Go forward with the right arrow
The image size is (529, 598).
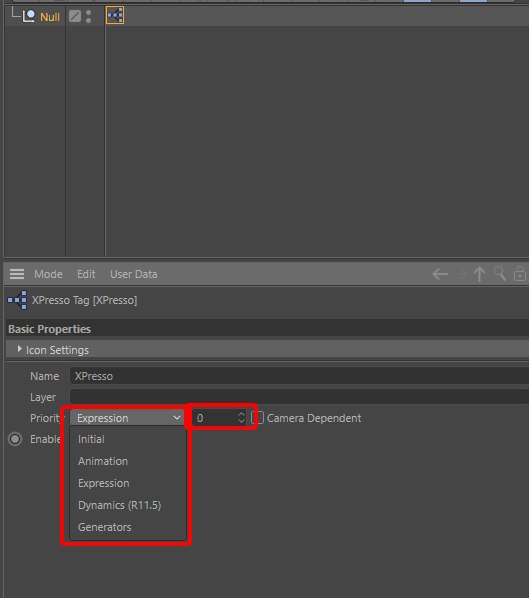(460, 274)
